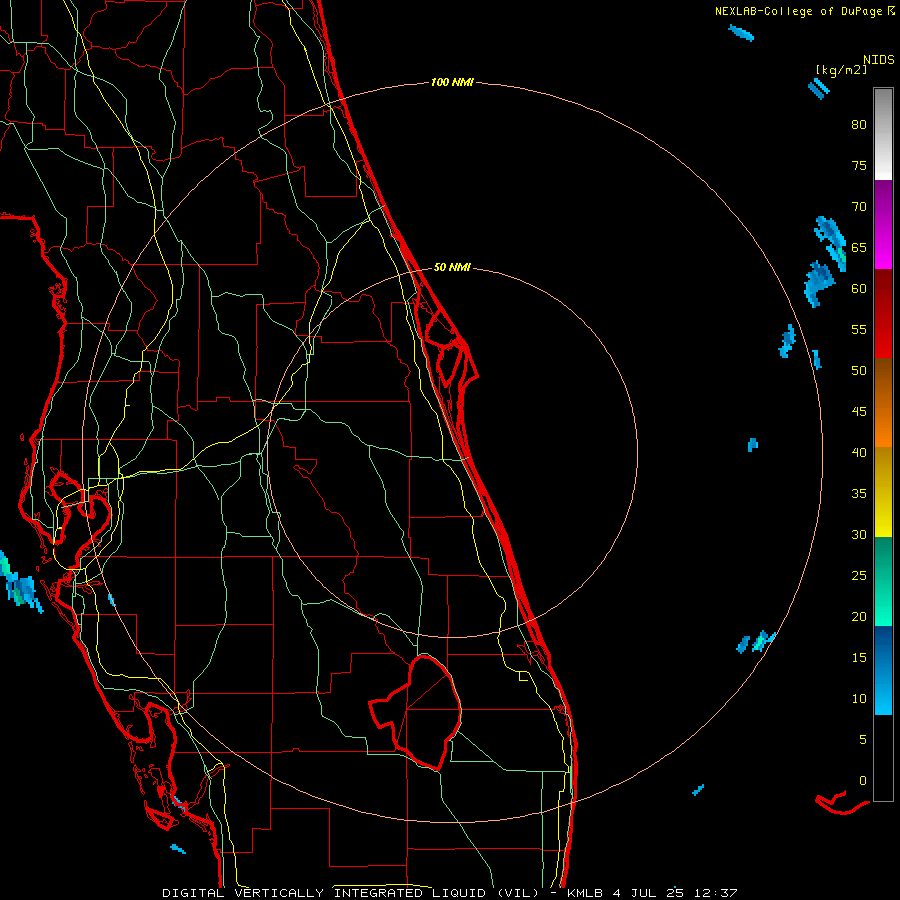The width and height of the screenshot is (900, 900).
Task: Click the 5 value on the legend
Action: click(x=863, y=739)
